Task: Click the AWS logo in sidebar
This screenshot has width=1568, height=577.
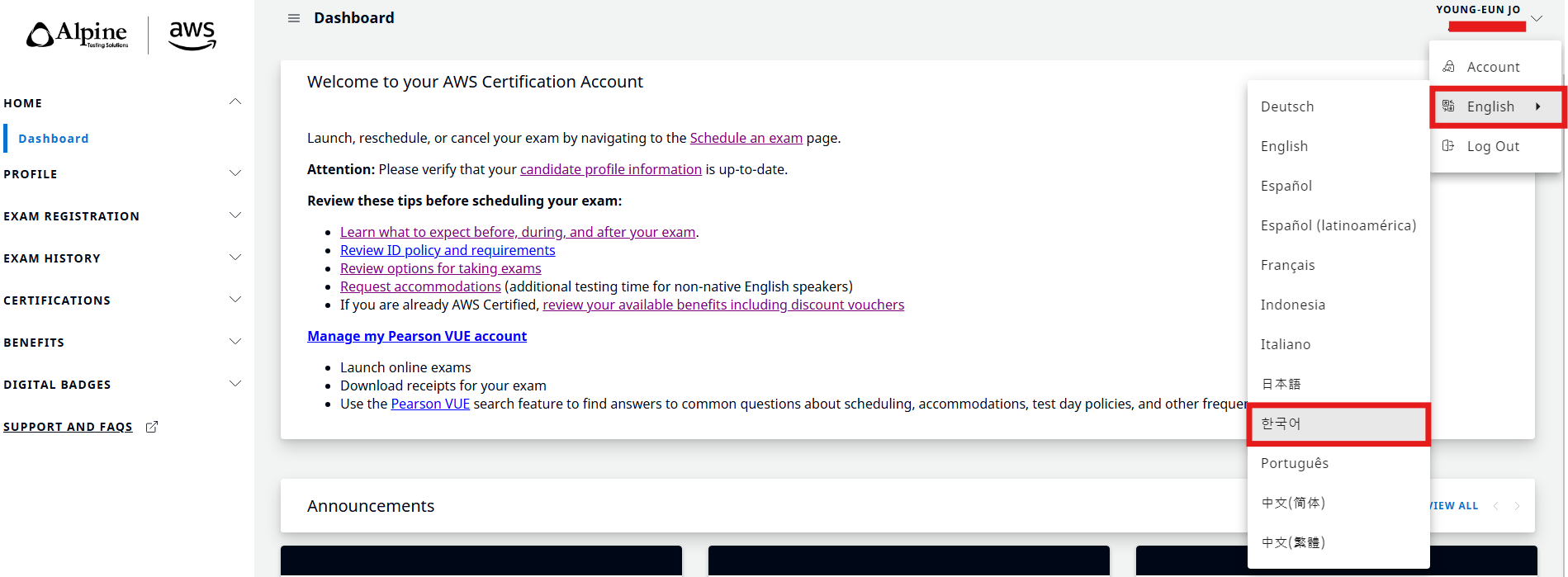Action: point(192,35)
